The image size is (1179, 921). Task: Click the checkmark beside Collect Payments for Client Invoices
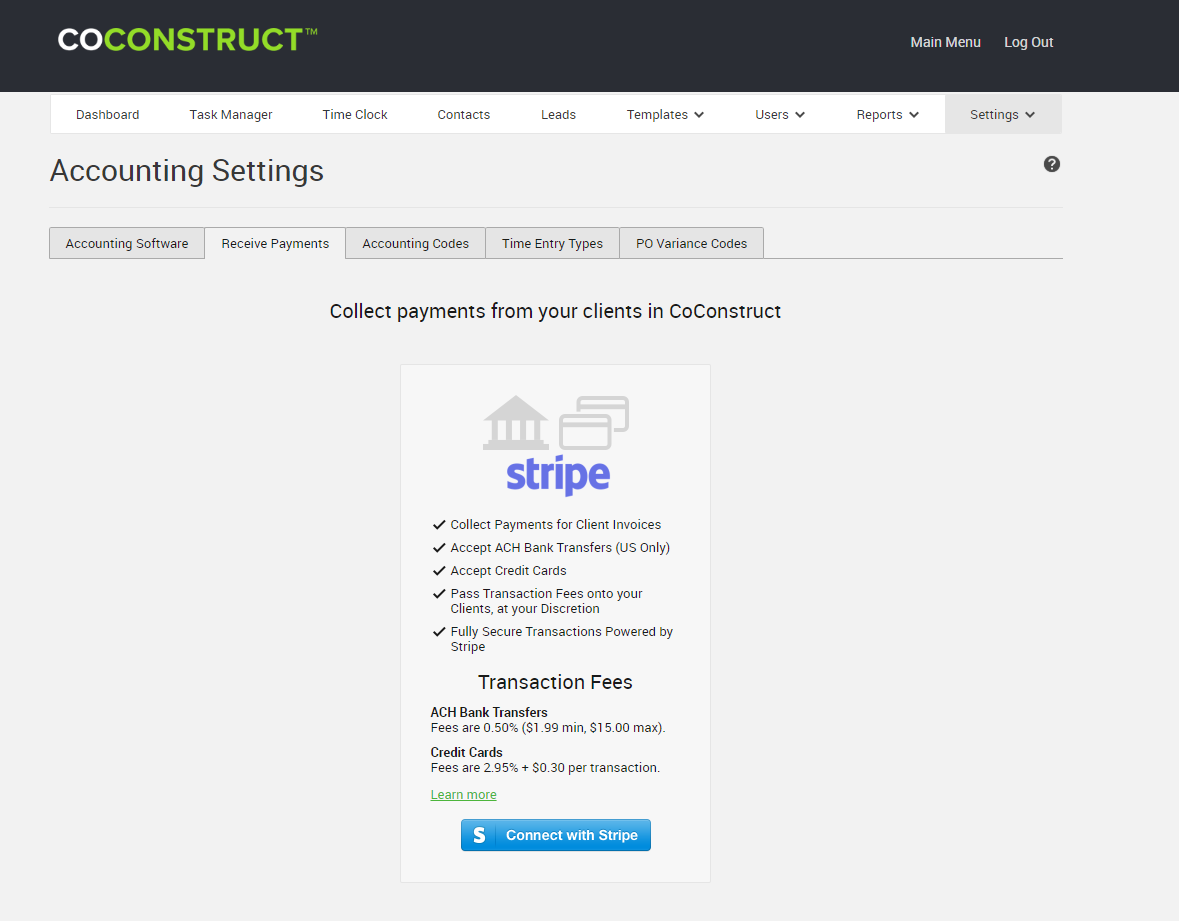440,523
